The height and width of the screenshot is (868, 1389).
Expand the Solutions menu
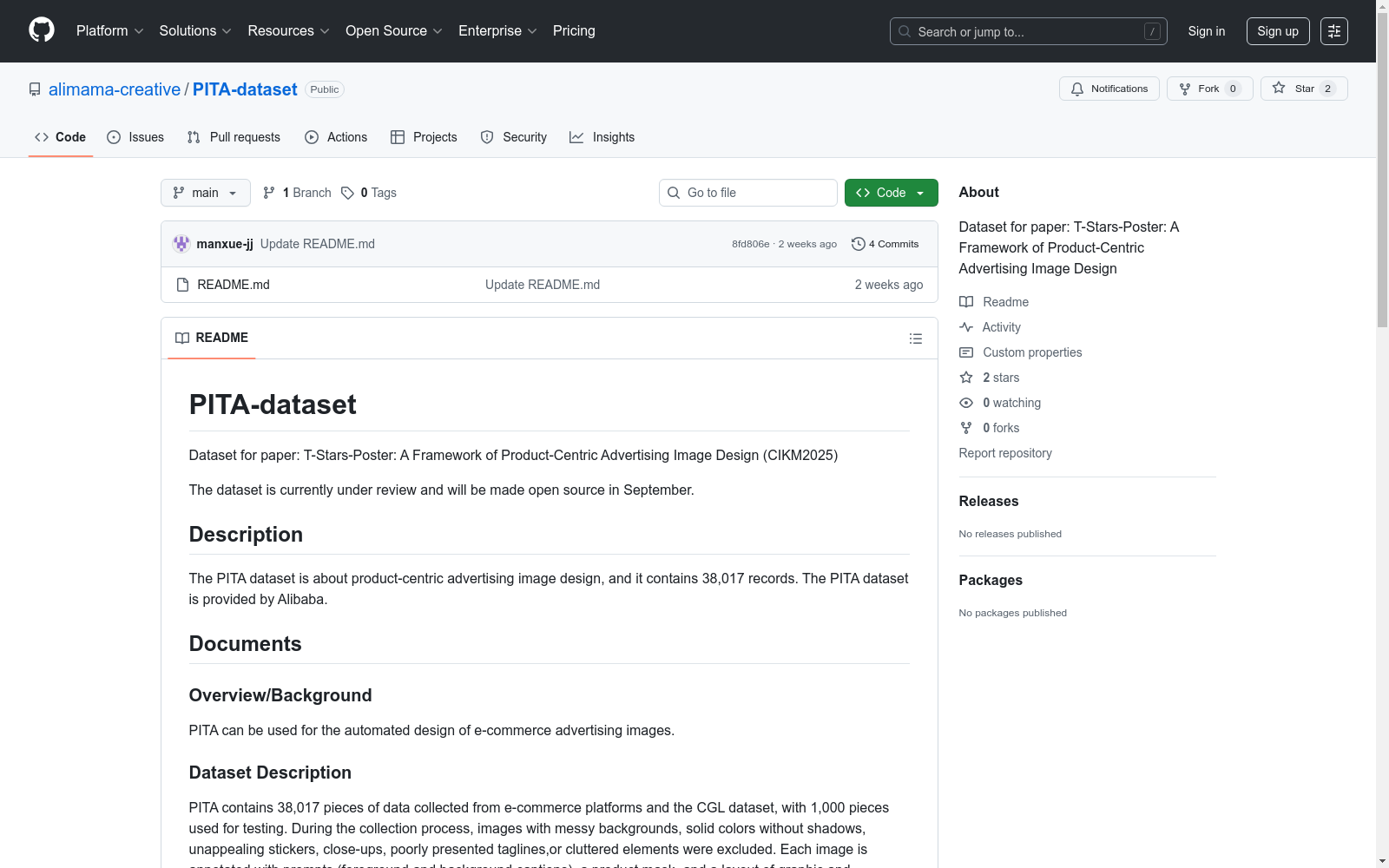(x=195, y=31)
